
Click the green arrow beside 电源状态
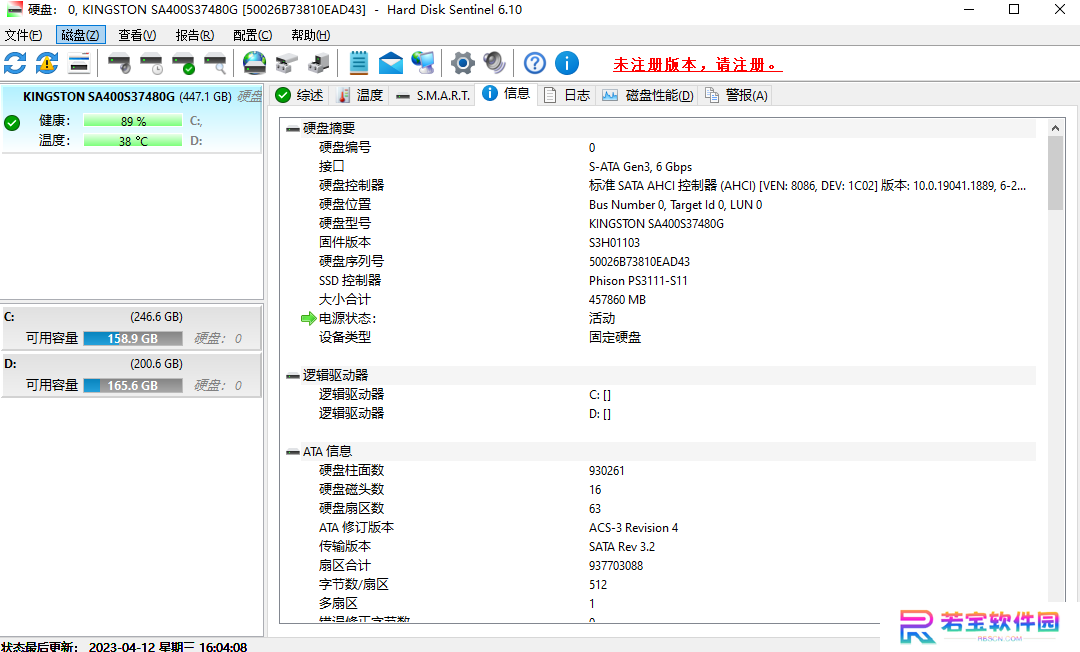point(309,318)
